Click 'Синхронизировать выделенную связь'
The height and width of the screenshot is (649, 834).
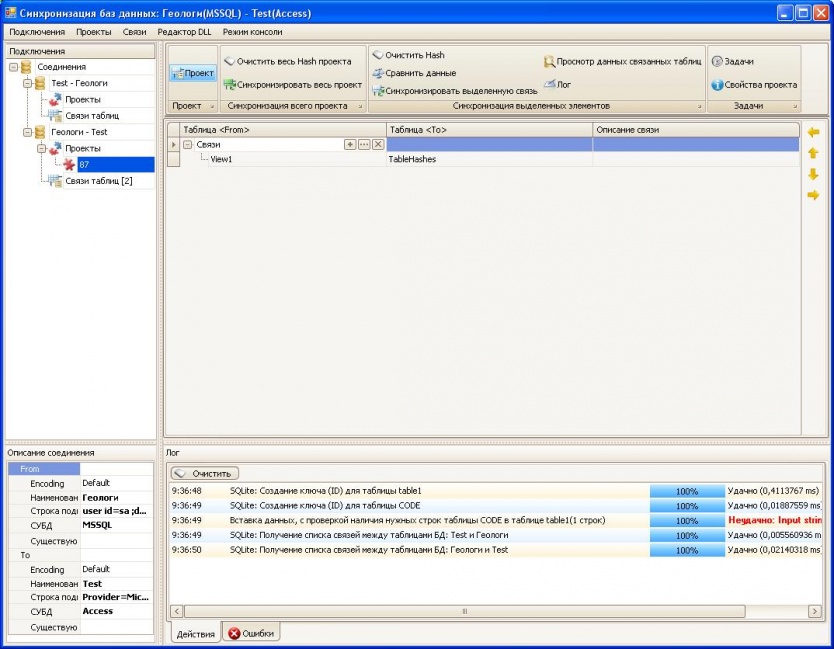[x=454, y=91]
